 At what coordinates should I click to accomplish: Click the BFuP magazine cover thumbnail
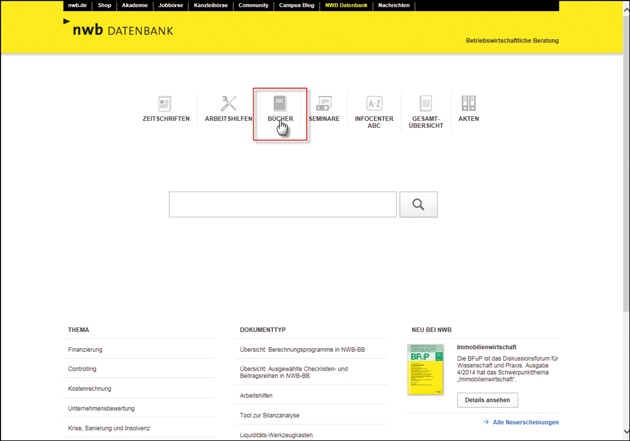click(426, 369)
